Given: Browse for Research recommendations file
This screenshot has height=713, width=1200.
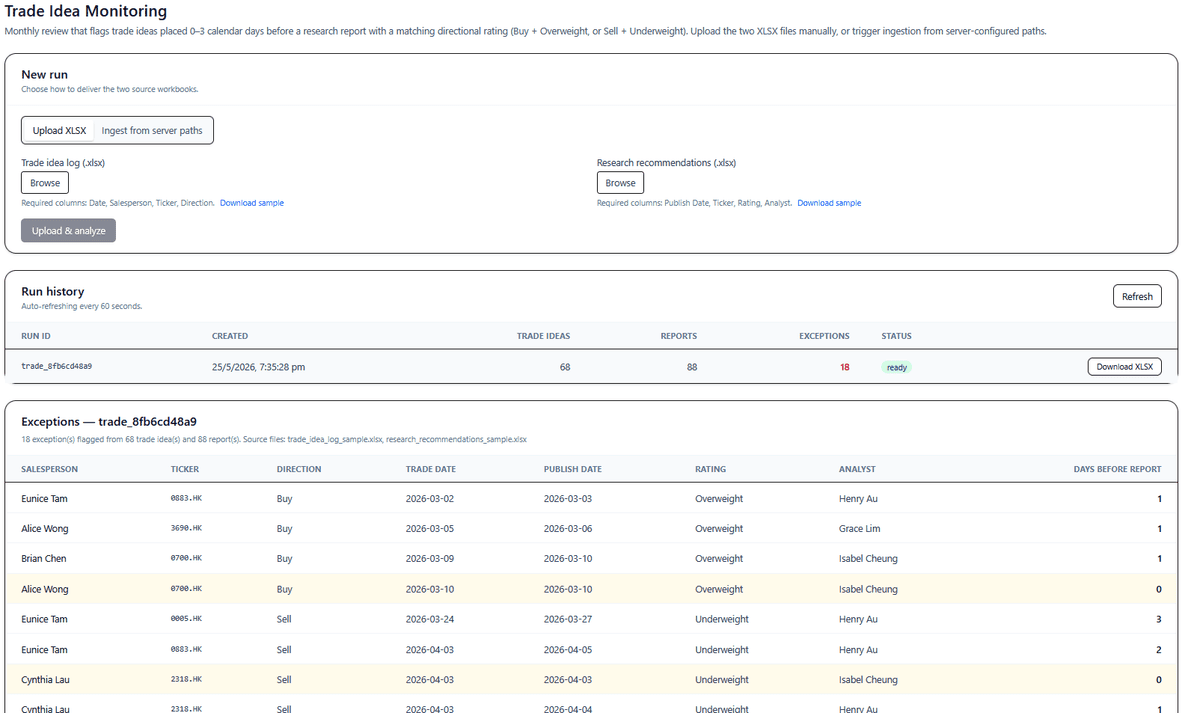Looking at the screenshot, I should pyautogui.click(x=620, y=183).
